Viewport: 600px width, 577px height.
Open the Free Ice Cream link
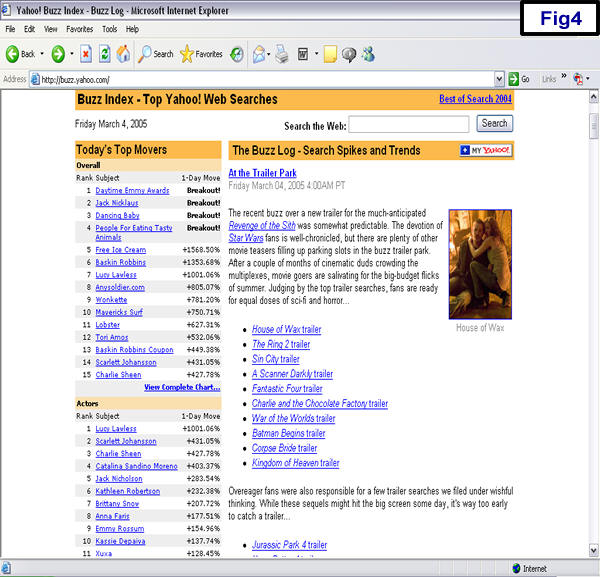coord(121,250)
